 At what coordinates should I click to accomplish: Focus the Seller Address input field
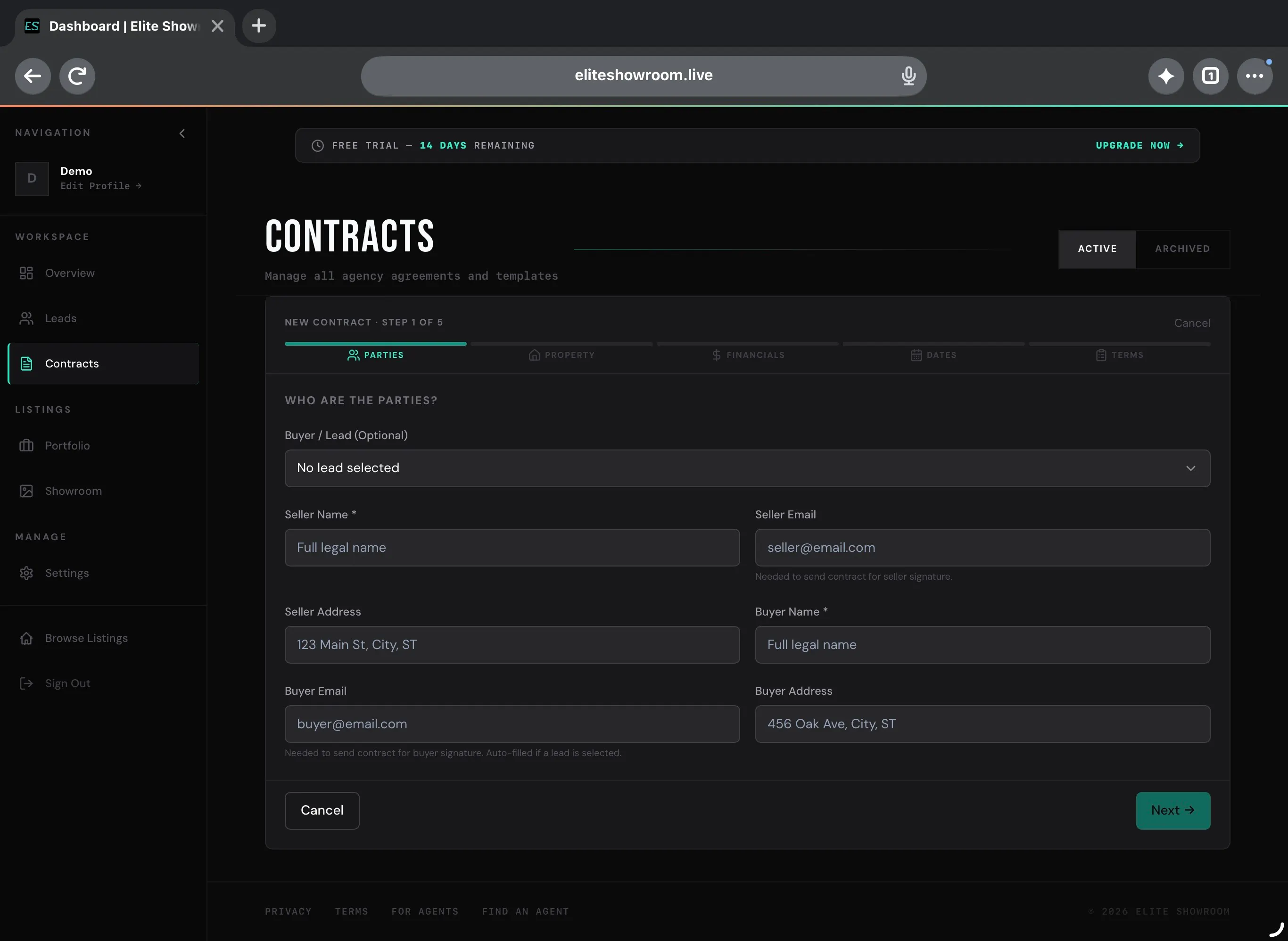(x=512, y=645)
